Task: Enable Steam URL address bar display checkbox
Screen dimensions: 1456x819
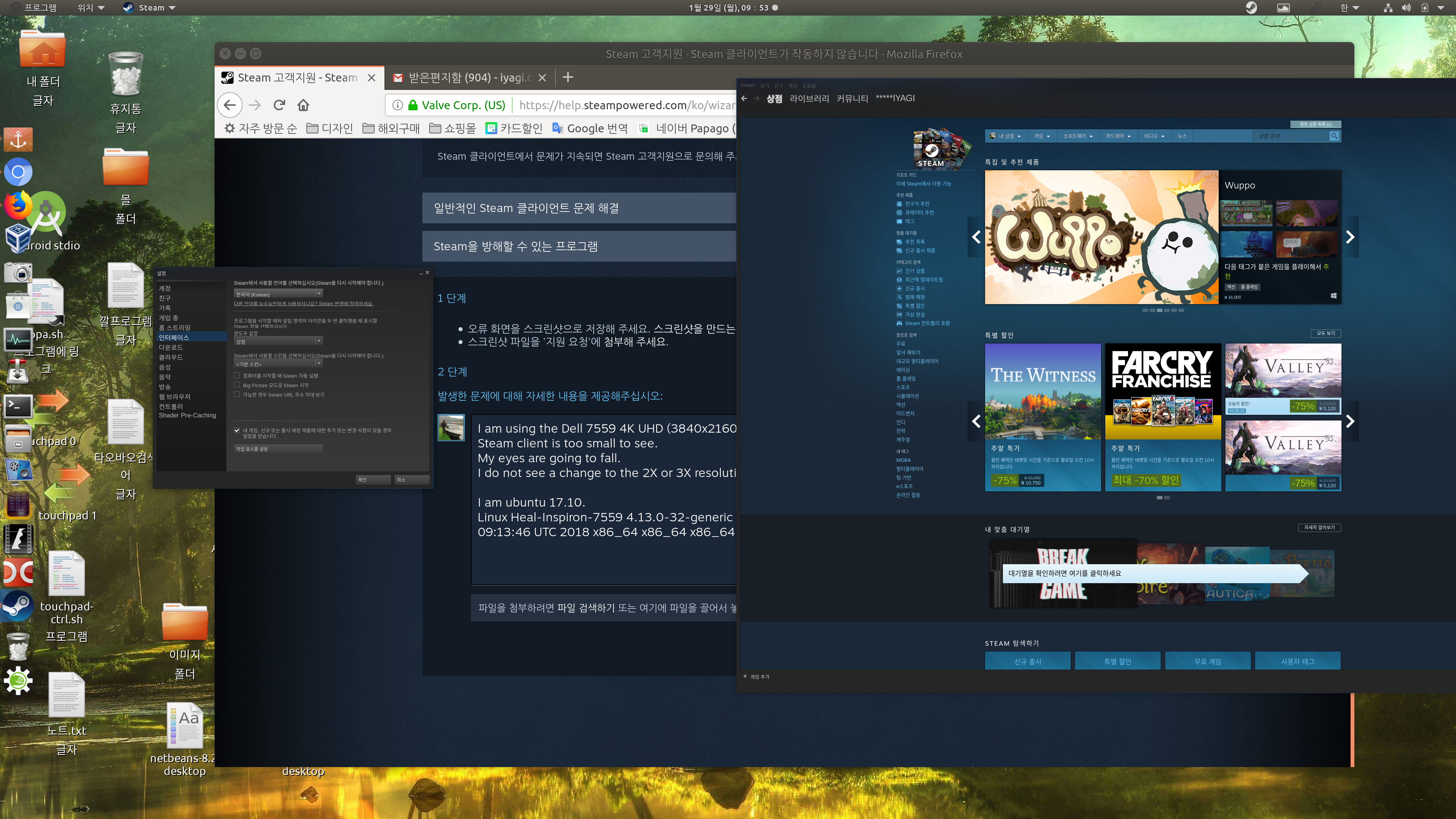Action: 237,394
